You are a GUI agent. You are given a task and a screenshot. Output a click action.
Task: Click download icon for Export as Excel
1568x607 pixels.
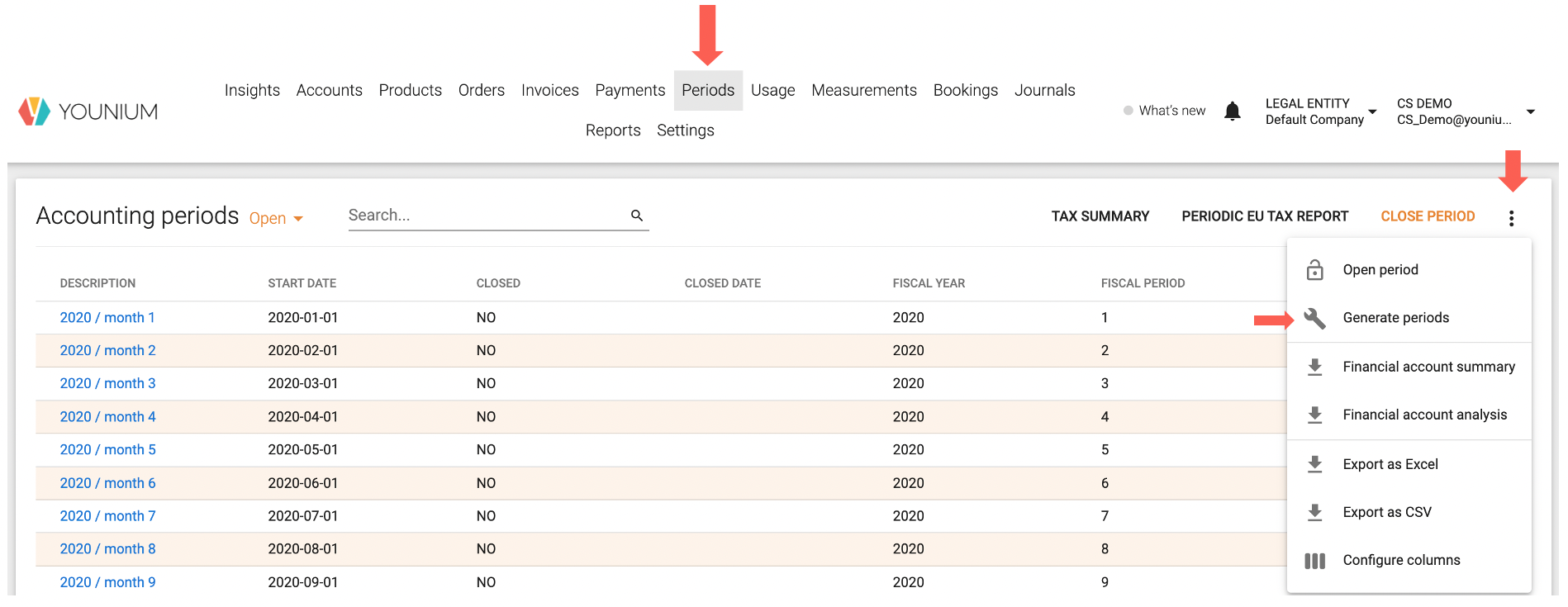click(x=1314, y=464)
